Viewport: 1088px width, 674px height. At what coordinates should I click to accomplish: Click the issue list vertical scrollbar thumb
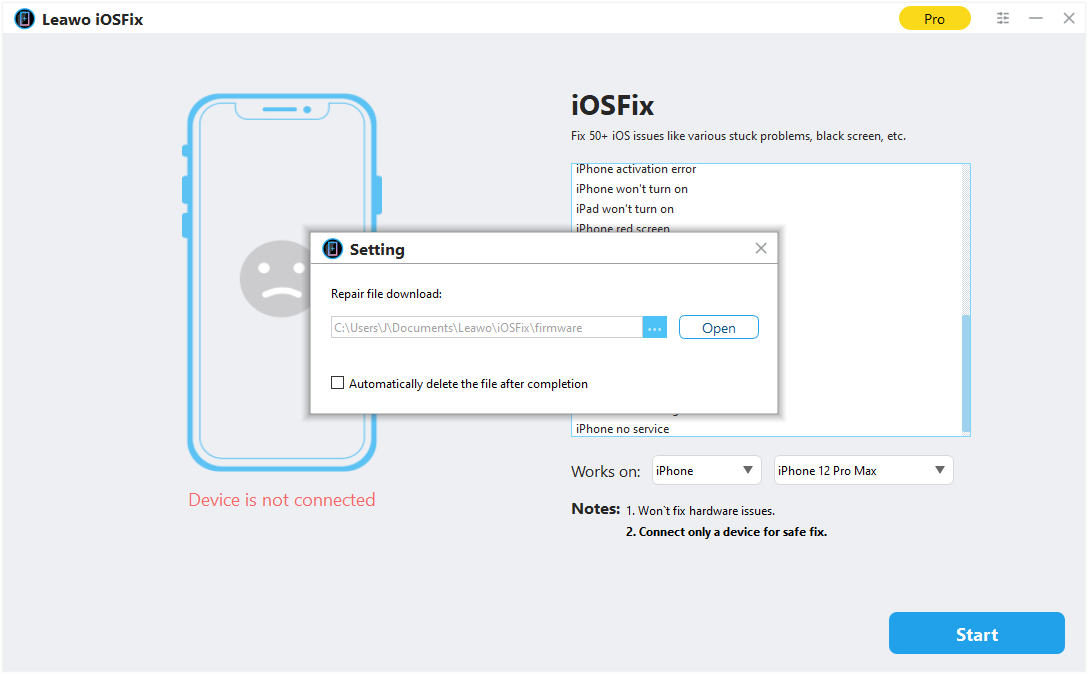966,373
